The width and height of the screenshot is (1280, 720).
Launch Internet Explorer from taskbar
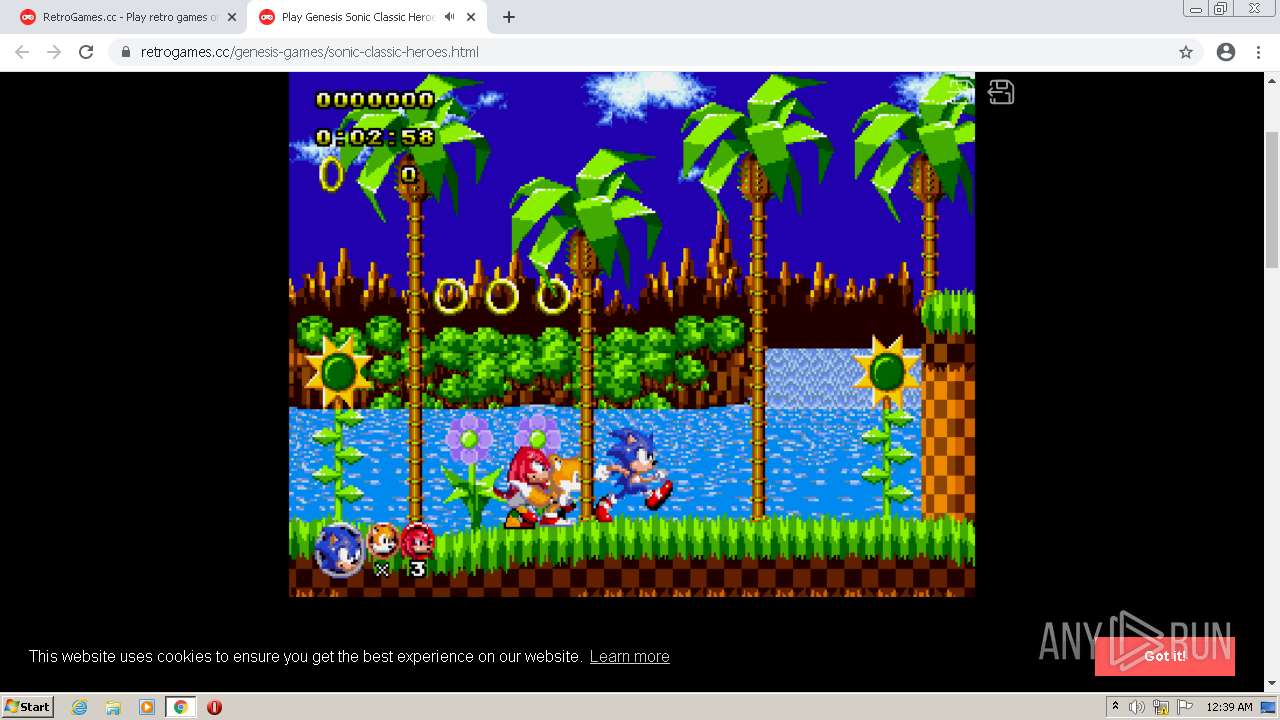pos(79,707)
